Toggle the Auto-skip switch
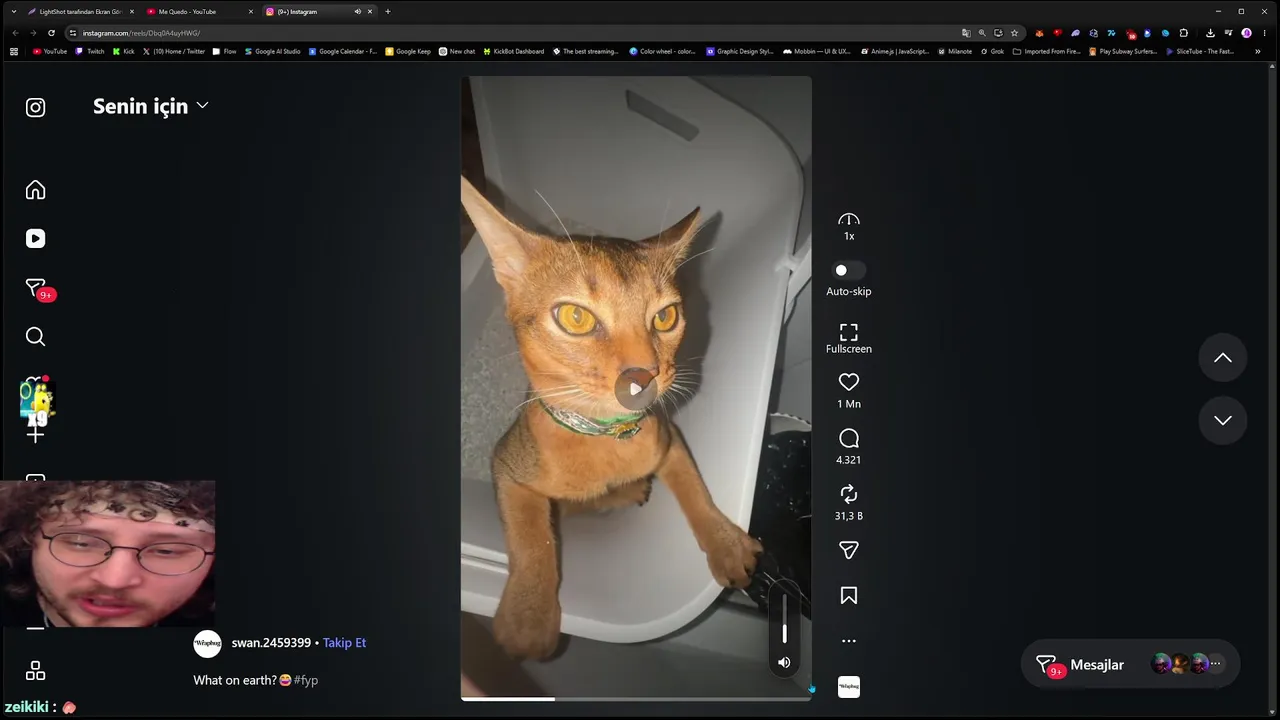1280x720 pixels. point(849,270)
